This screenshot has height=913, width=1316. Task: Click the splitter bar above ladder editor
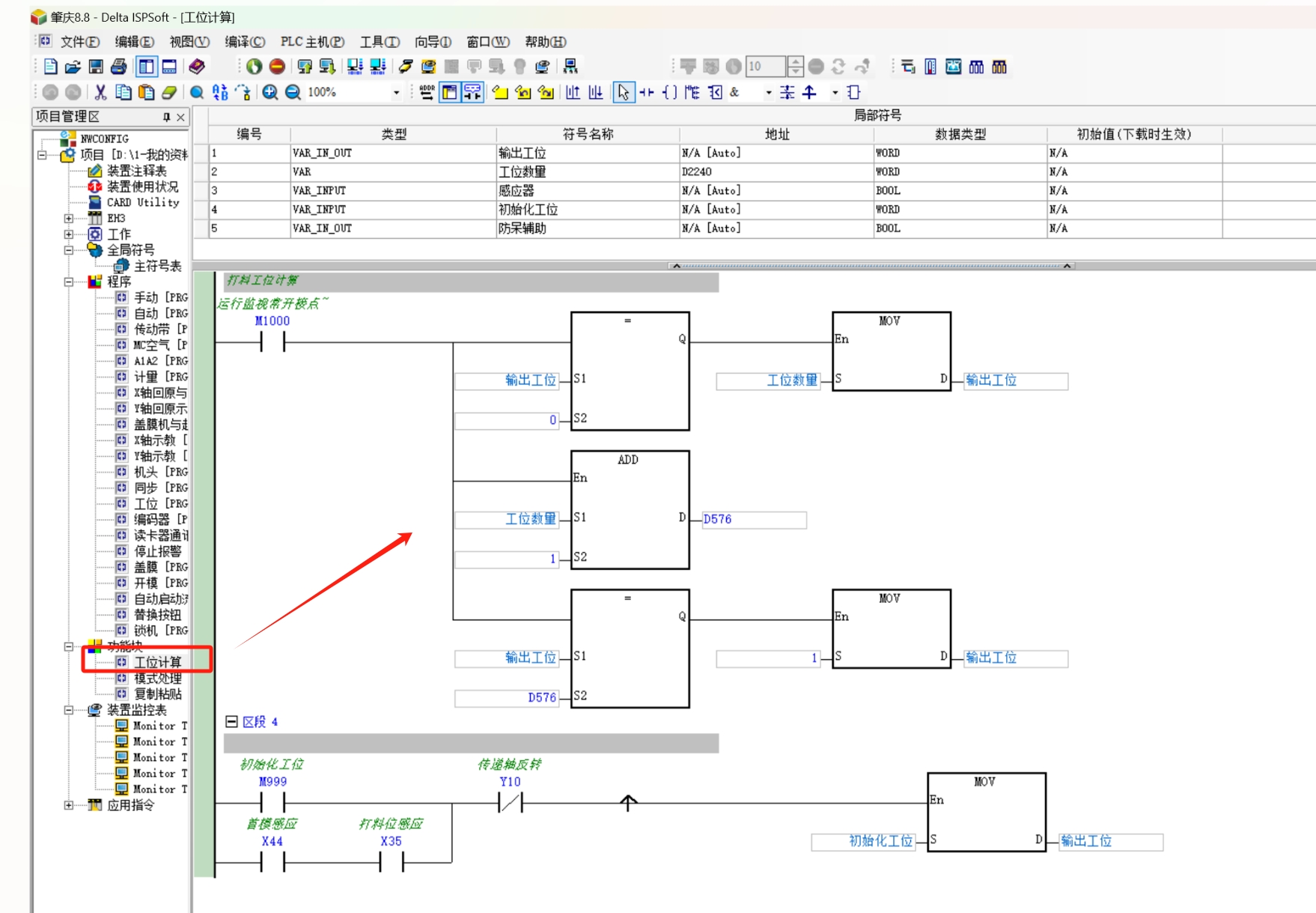pos(871,266)
